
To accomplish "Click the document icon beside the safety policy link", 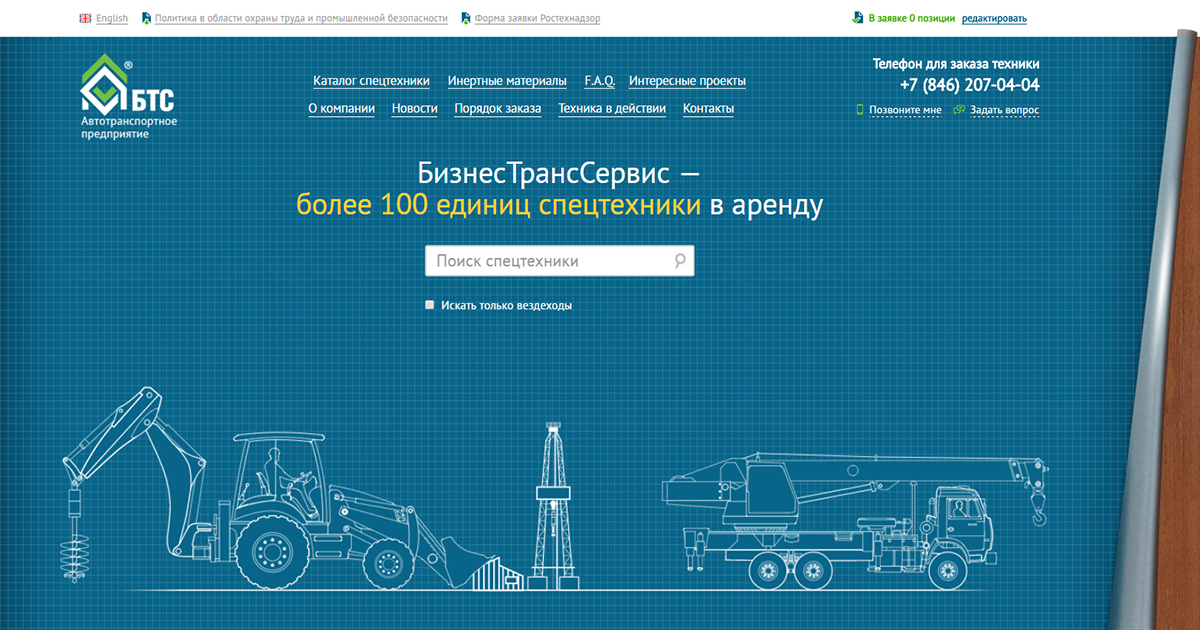I will click(147, 18).
